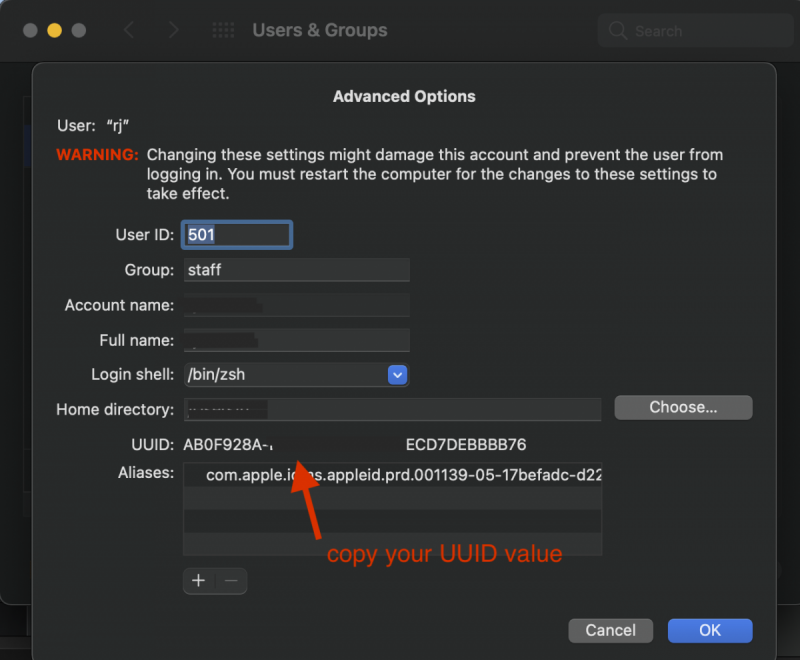Minimize window with yellow button
Viewport: 800px width, 660px height.
[54, 30]
